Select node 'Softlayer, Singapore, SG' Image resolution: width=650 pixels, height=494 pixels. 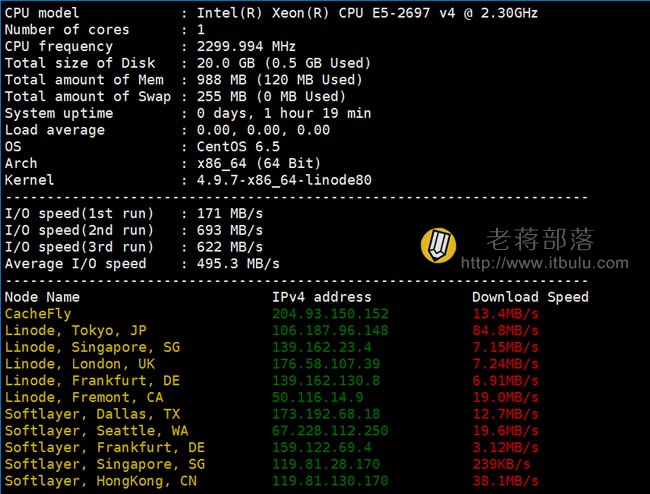pyautogui.click(x=104, y=464)
